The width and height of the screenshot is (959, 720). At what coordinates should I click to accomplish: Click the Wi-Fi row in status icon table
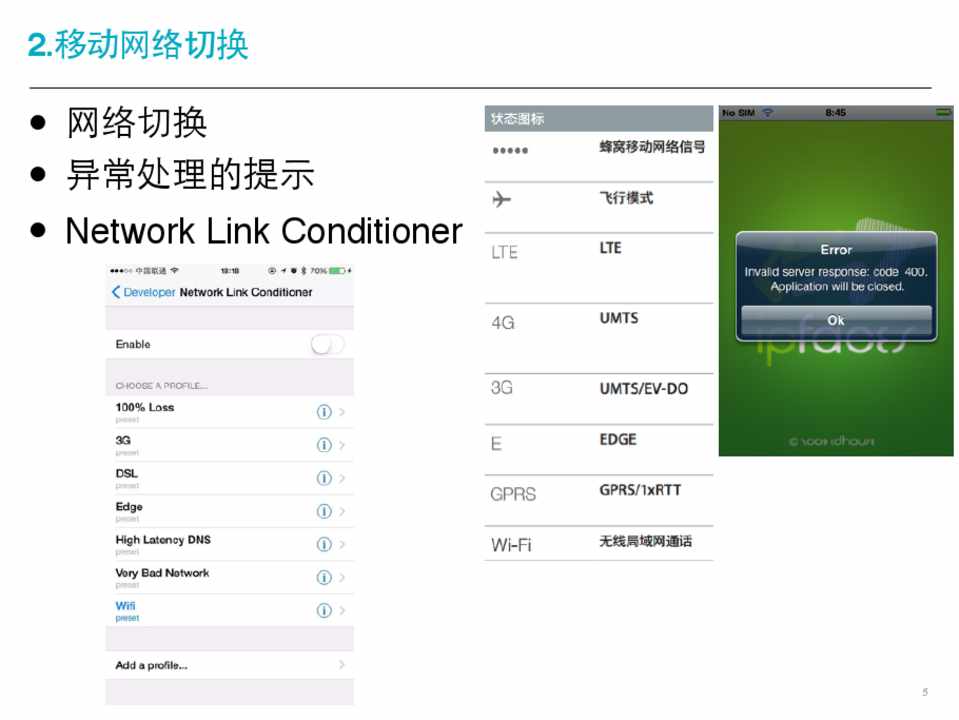[x=598, y=544]
